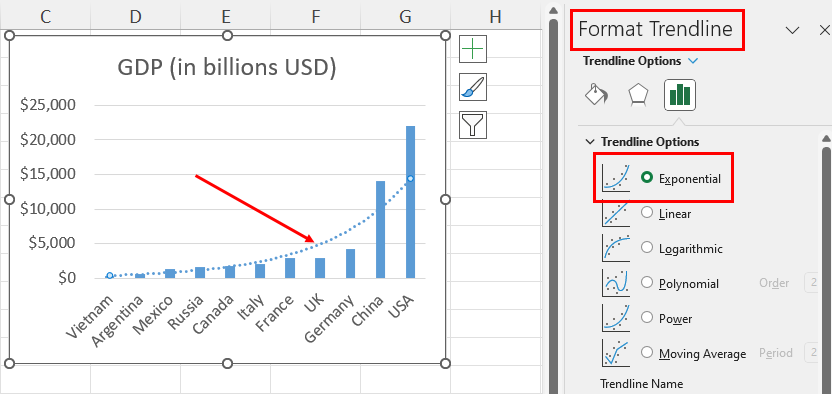Image resolution: width=832 pixels, height=394 pixels.
Task: Collapse the Trendline Options section
Action: (x=590, y=142)
